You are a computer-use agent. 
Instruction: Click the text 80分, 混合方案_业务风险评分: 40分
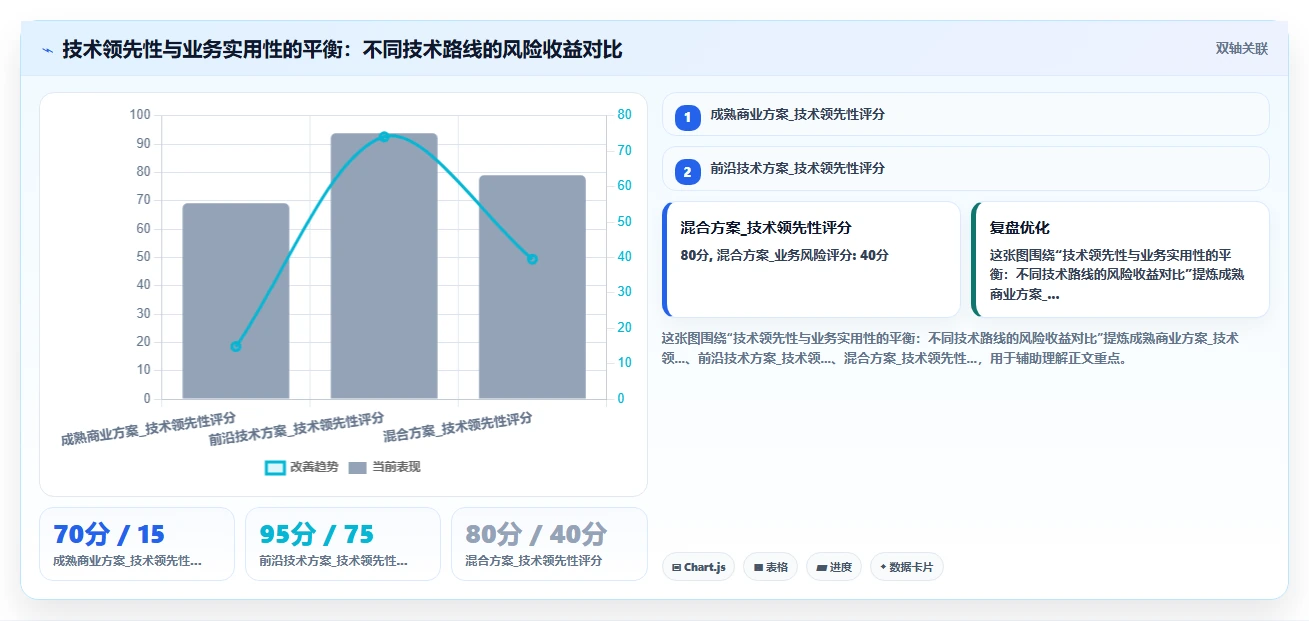(x=784, y=255)
